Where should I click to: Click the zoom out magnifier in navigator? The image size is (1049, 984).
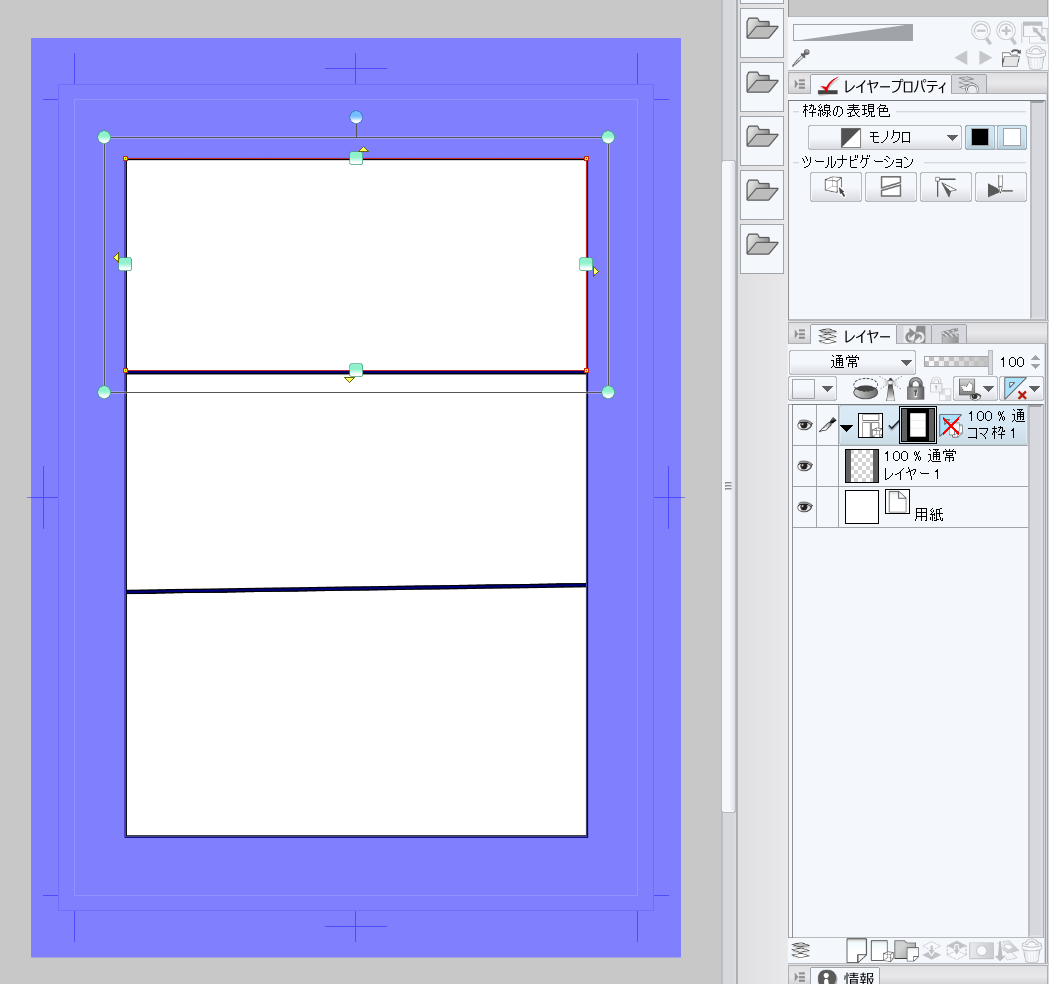click(x=981, y=33)
